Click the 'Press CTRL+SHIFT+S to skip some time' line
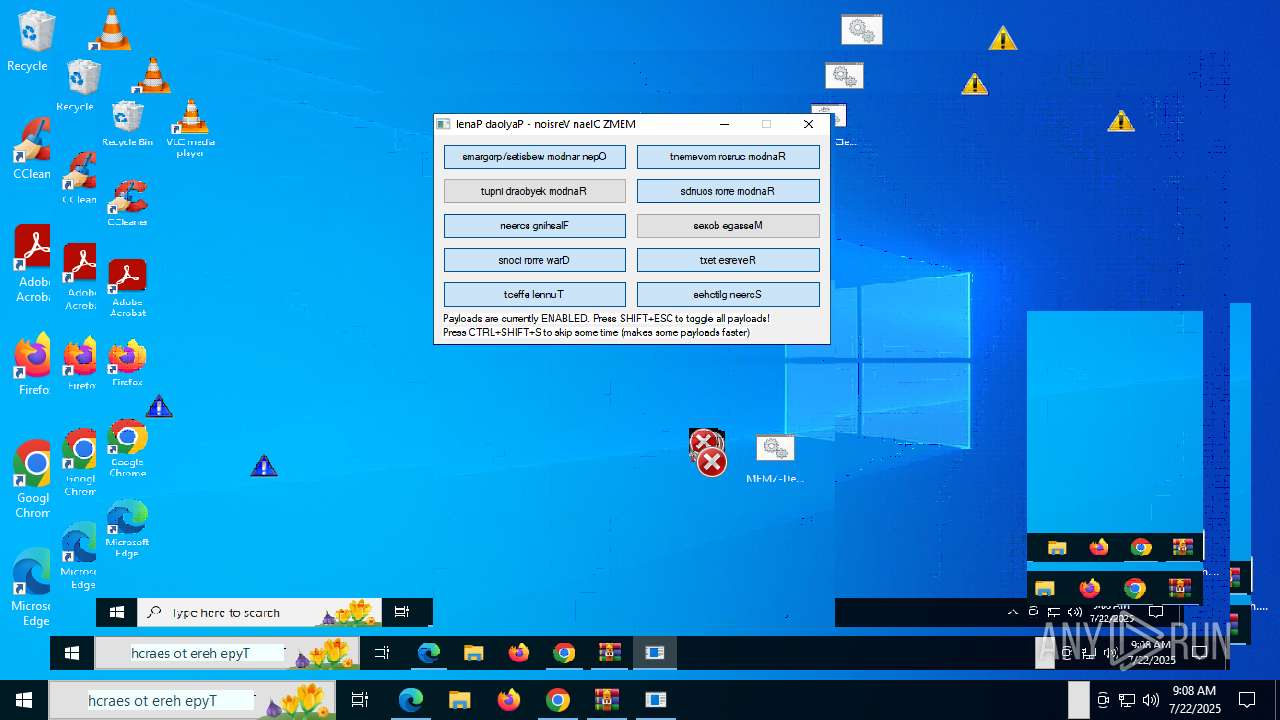 click(x=596, y=332)
